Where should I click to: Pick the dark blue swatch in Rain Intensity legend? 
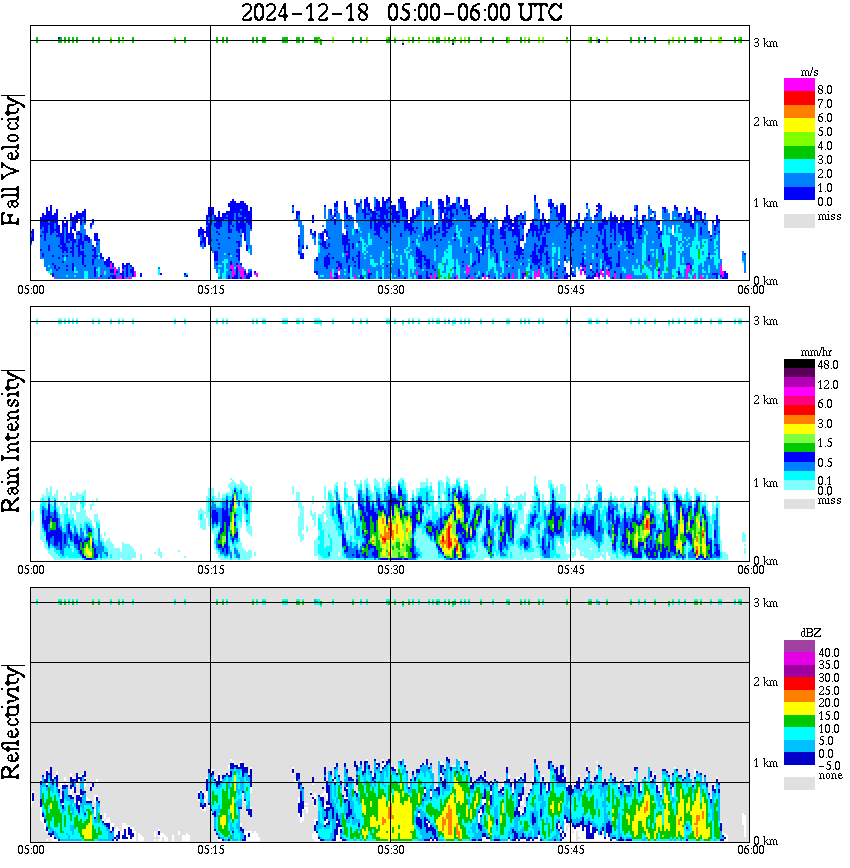(x=799, y=457)
